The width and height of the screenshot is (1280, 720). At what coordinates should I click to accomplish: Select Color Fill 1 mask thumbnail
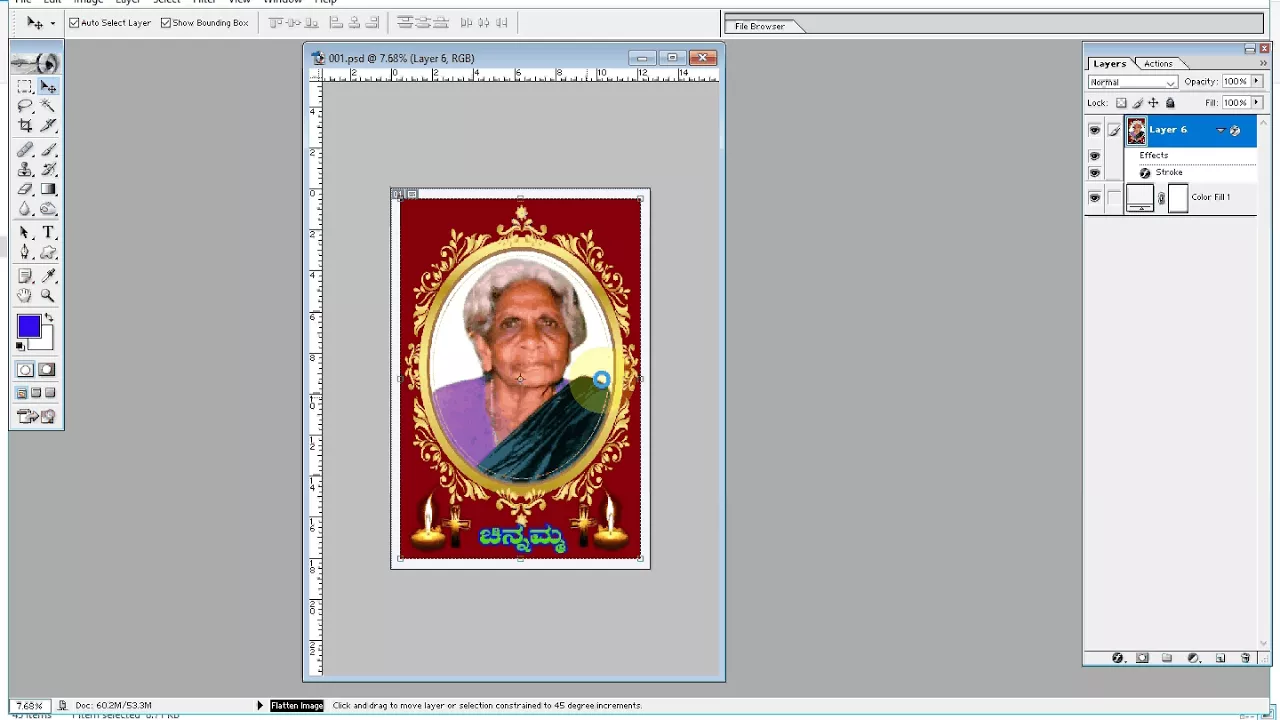pyautogui.click(x=1178, y=198)
